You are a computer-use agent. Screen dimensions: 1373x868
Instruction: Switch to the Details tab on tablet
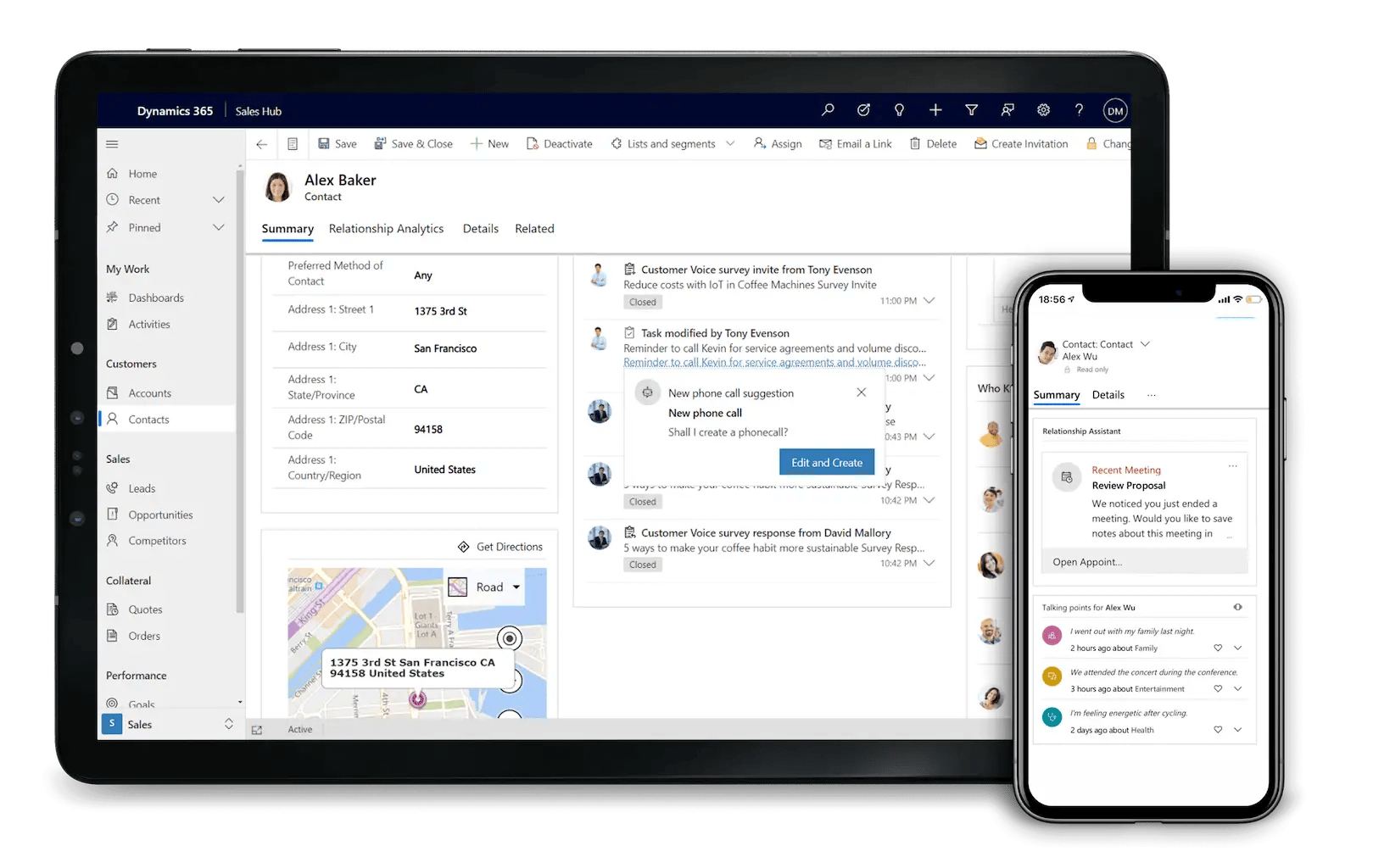click(x=481, y=229)
